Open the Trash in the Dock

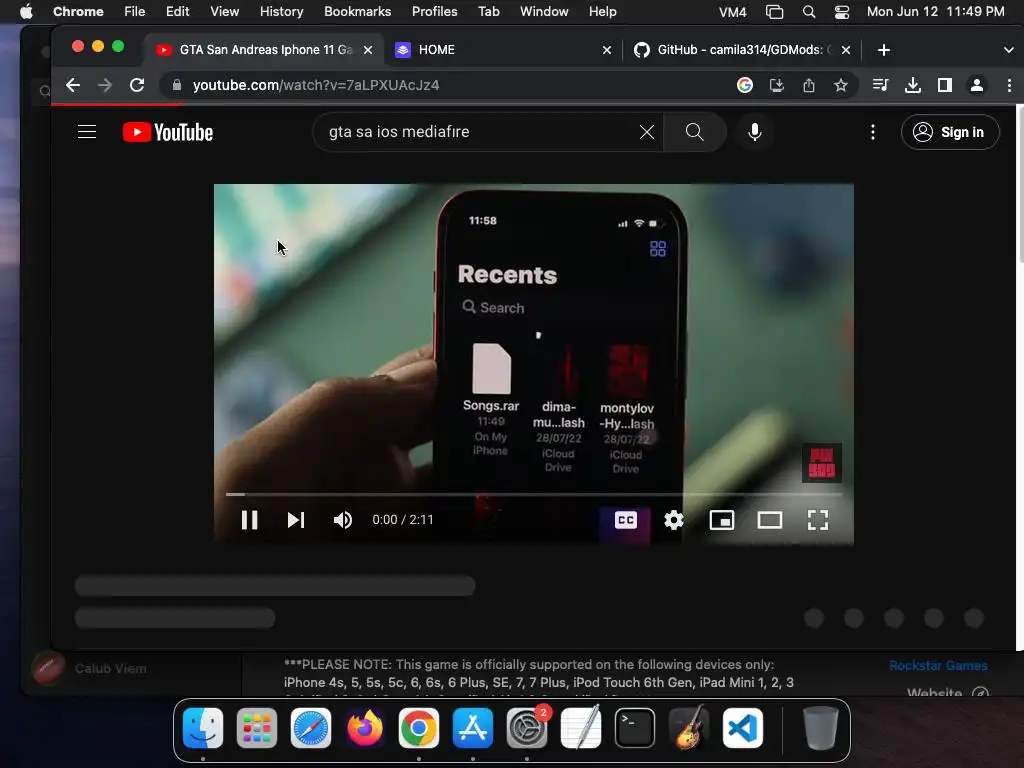820,728
